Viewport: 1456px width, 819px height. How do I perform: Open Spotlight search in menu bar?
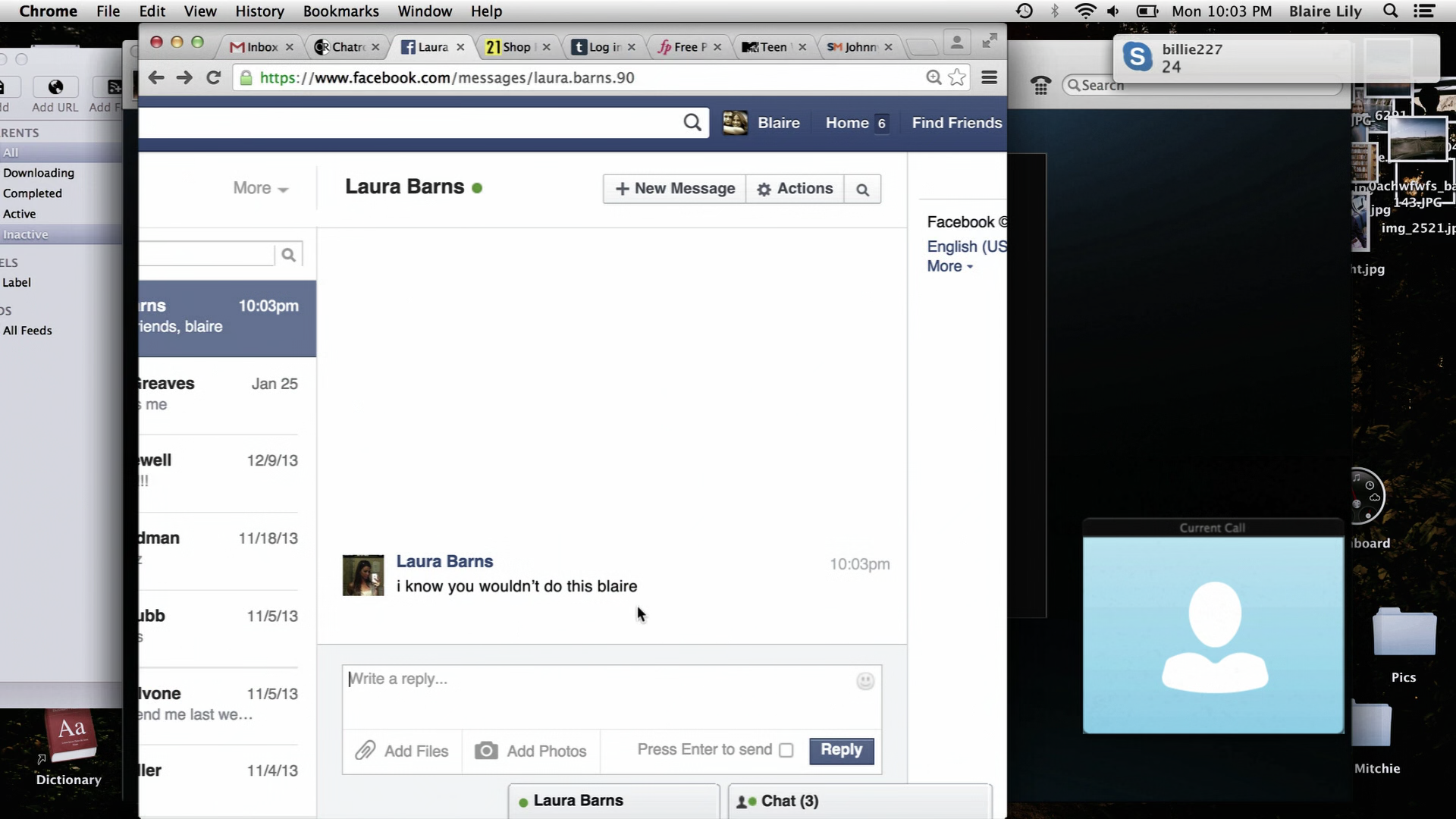1391,11
